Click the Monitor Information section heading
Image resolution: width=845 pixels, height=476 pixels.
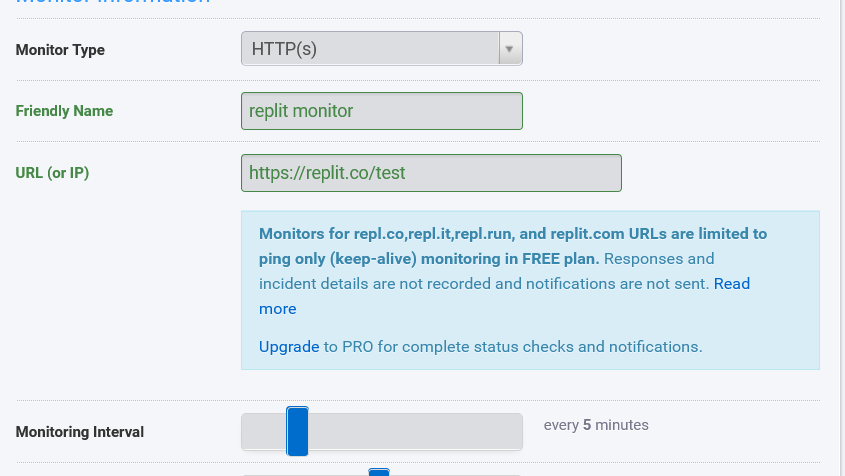click(113, 3)
